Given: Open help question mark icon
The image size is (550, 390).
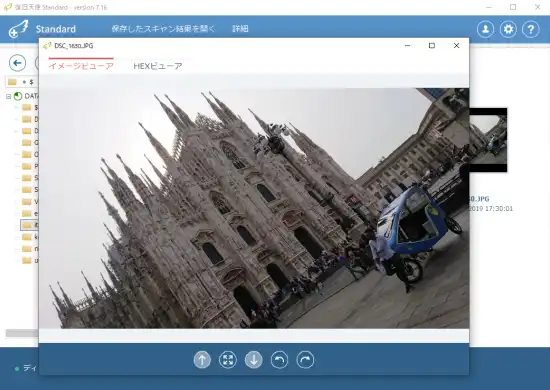Looking at the screenshot, I should (x=531, y=29).
